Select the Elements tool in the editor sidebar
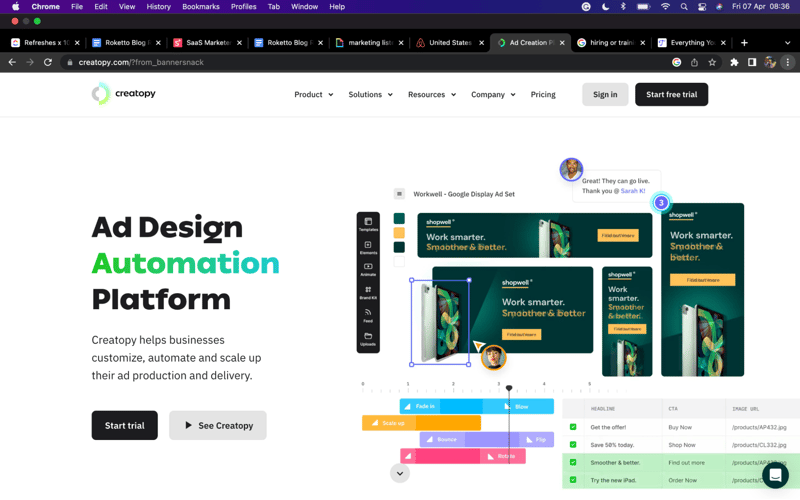The image size is (800, 500). 368,247
